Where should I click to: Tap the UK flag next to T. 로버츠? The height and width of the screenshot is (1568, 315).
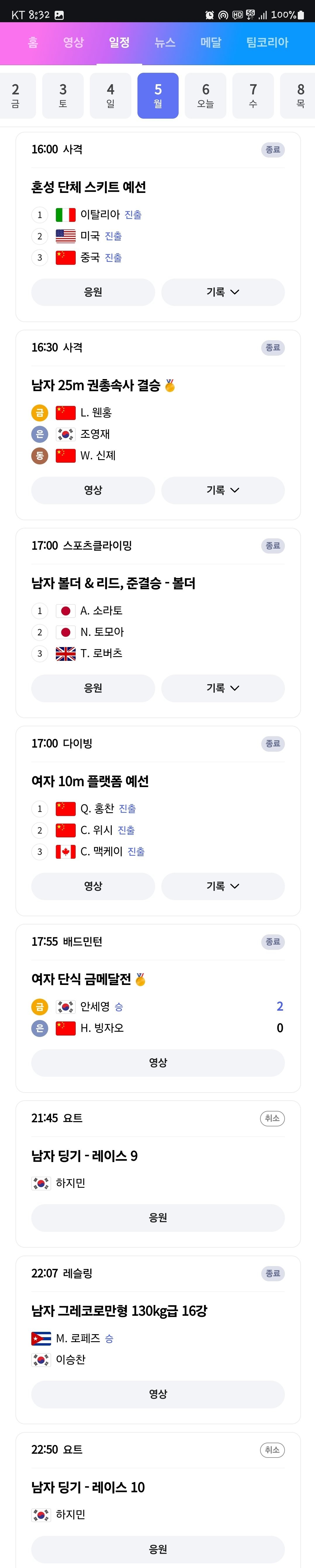point(66,654)
